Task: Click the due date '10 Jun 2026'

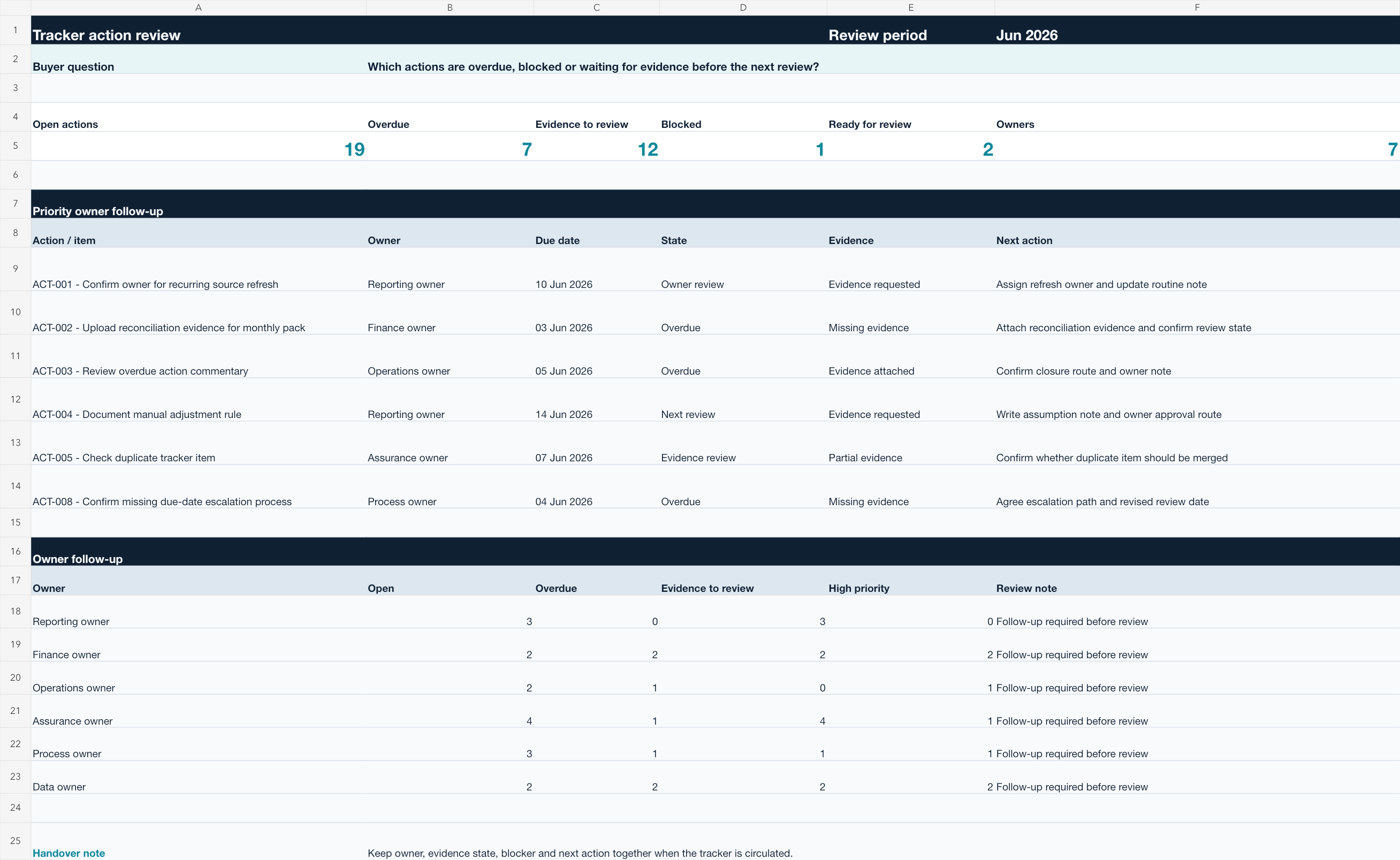Action: tap(564, 284)
